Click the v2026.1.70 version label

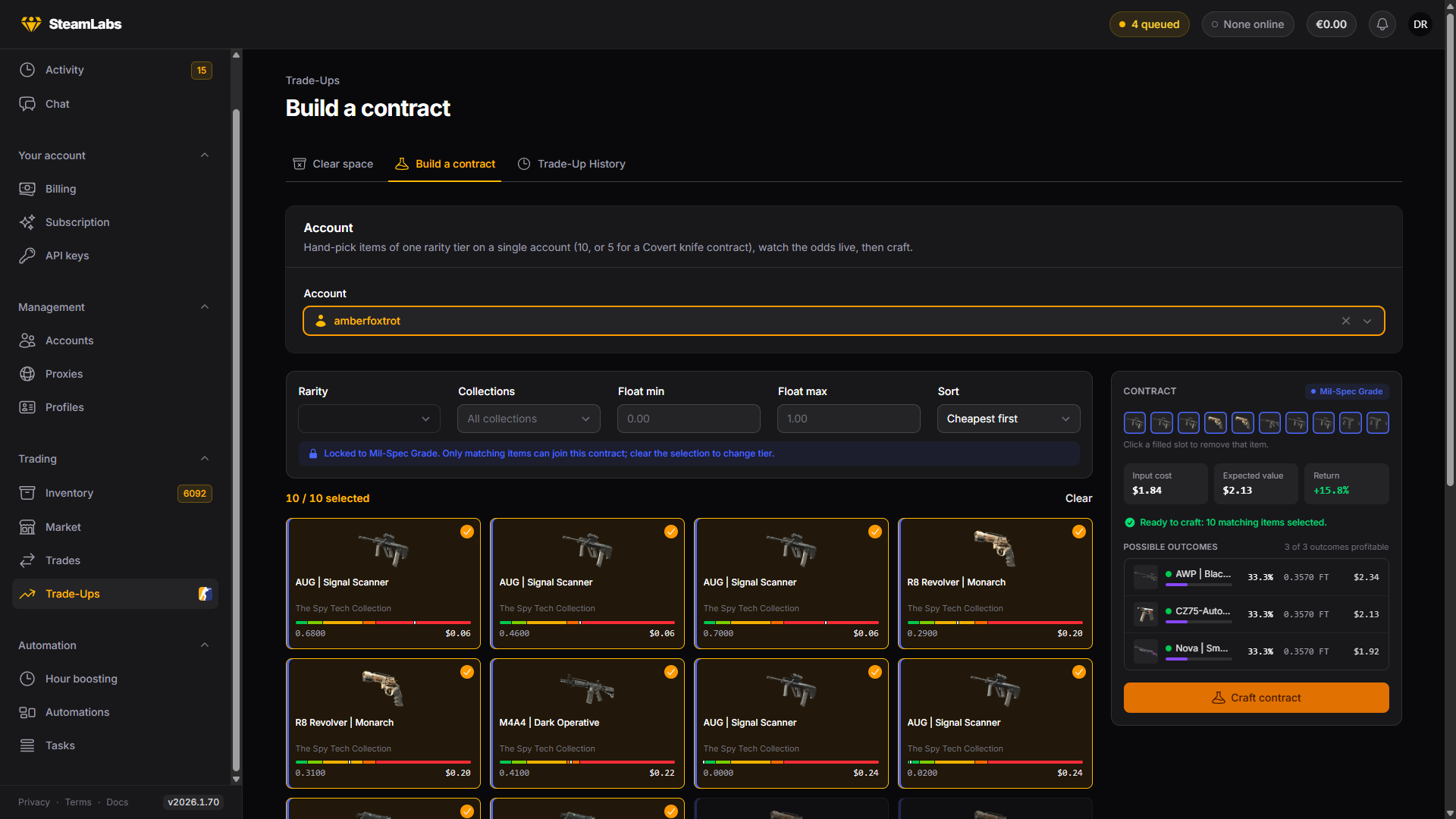pyautogui.click(x=193, y=802)
